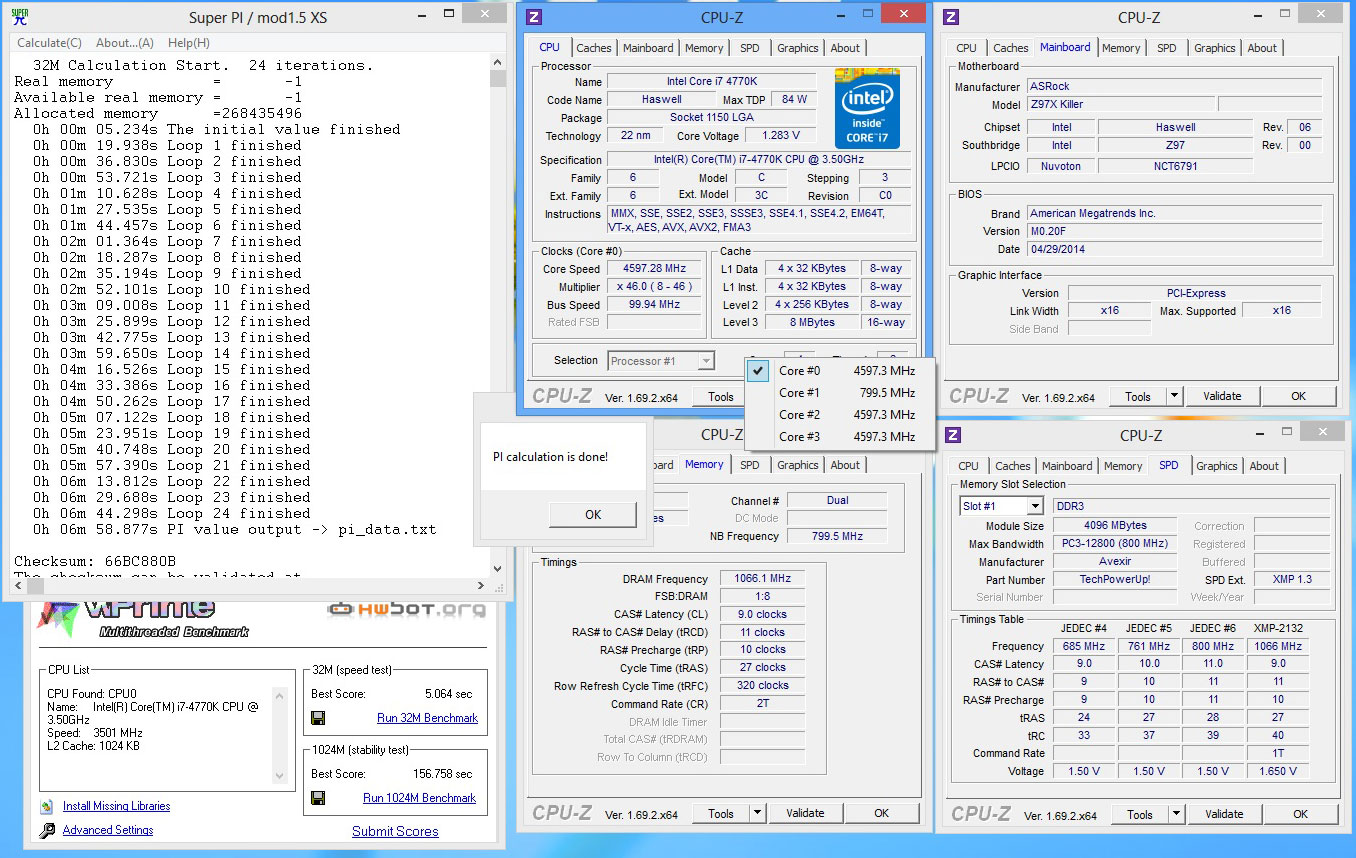Select the checked Core #0 entry

(840, 371)
